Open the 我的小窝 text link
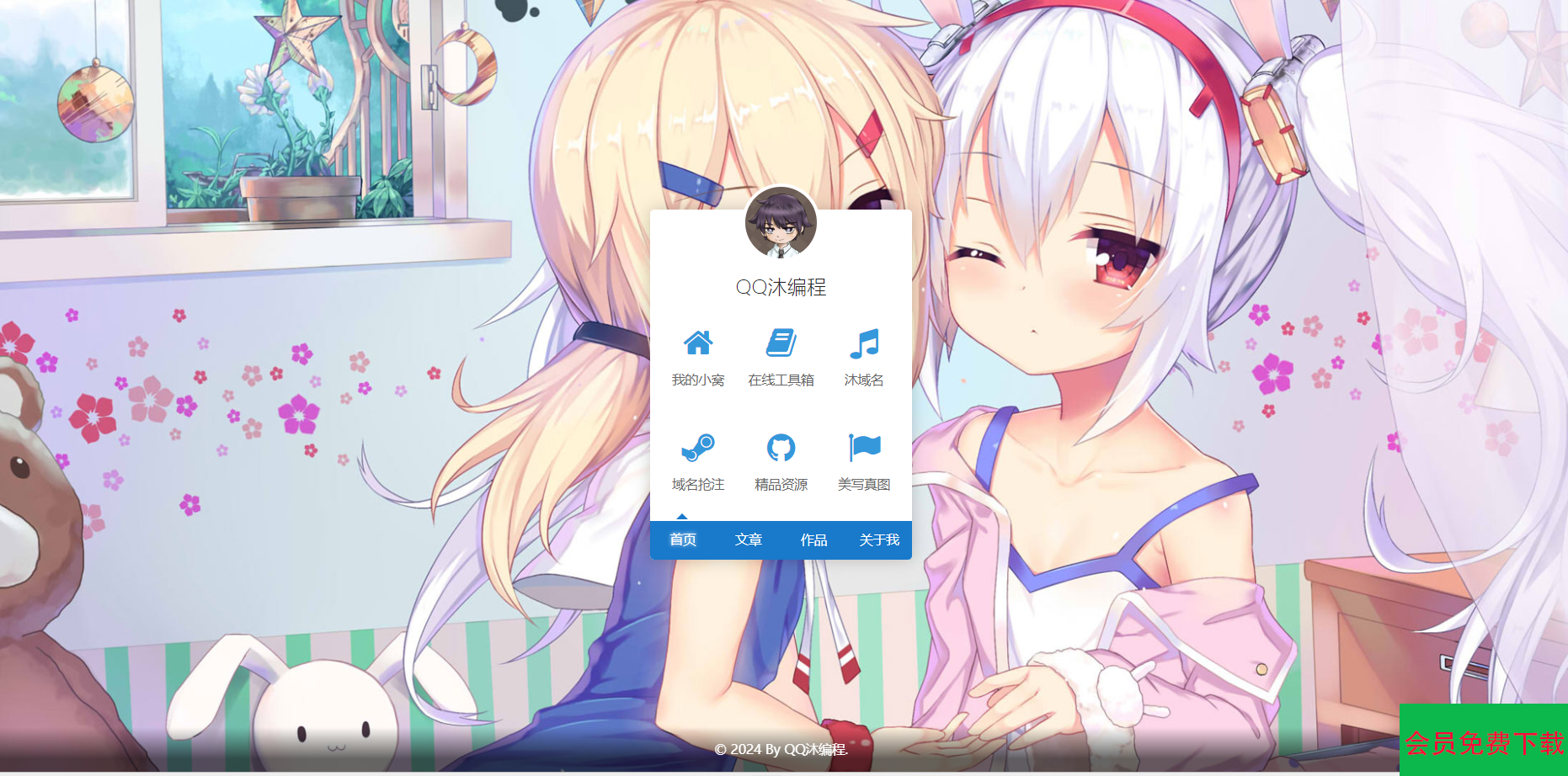1568x776 pixels. click(697, 380)
